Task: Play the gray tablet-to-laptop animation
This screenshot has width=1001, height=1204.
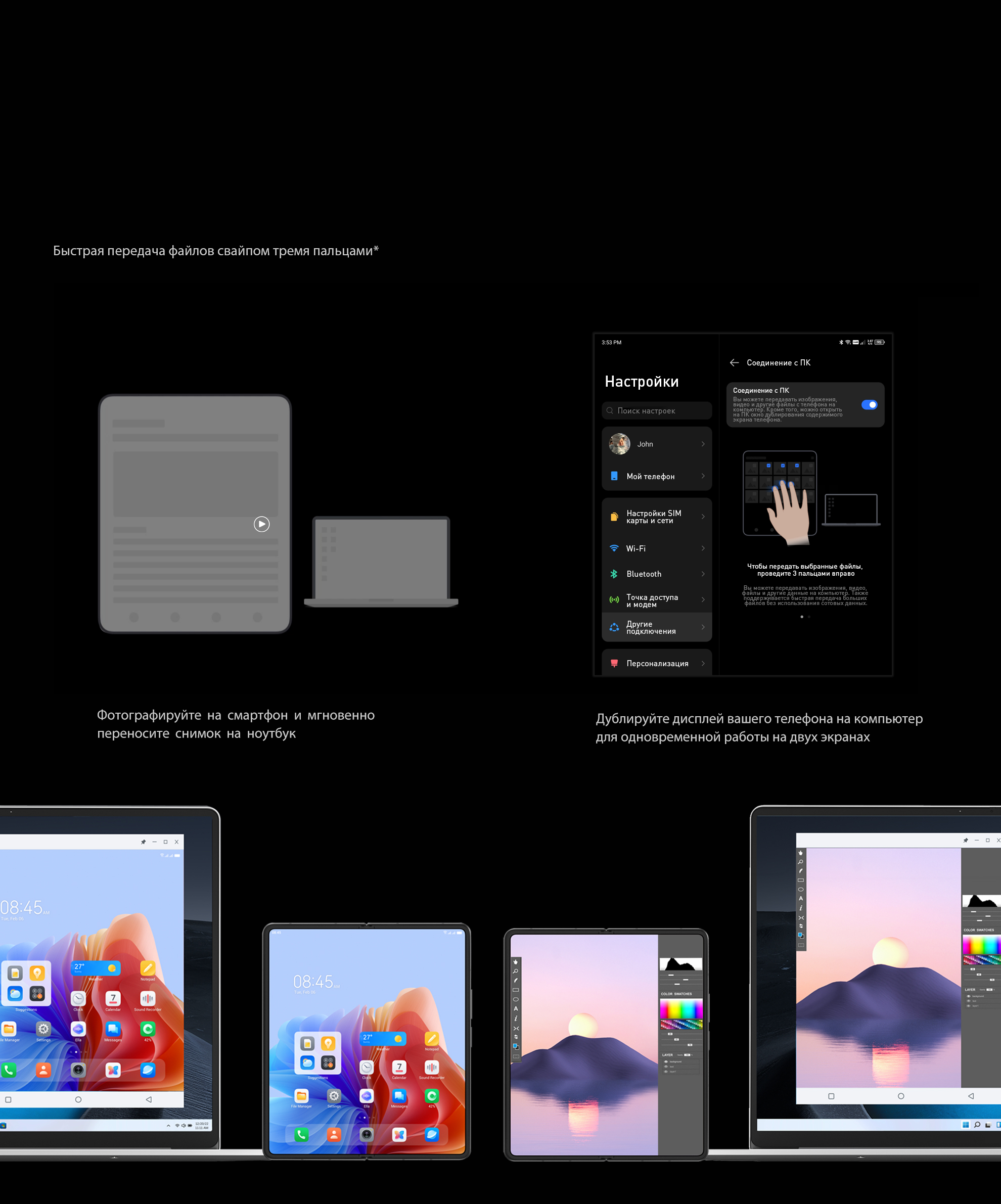Action: coord(261,524)
